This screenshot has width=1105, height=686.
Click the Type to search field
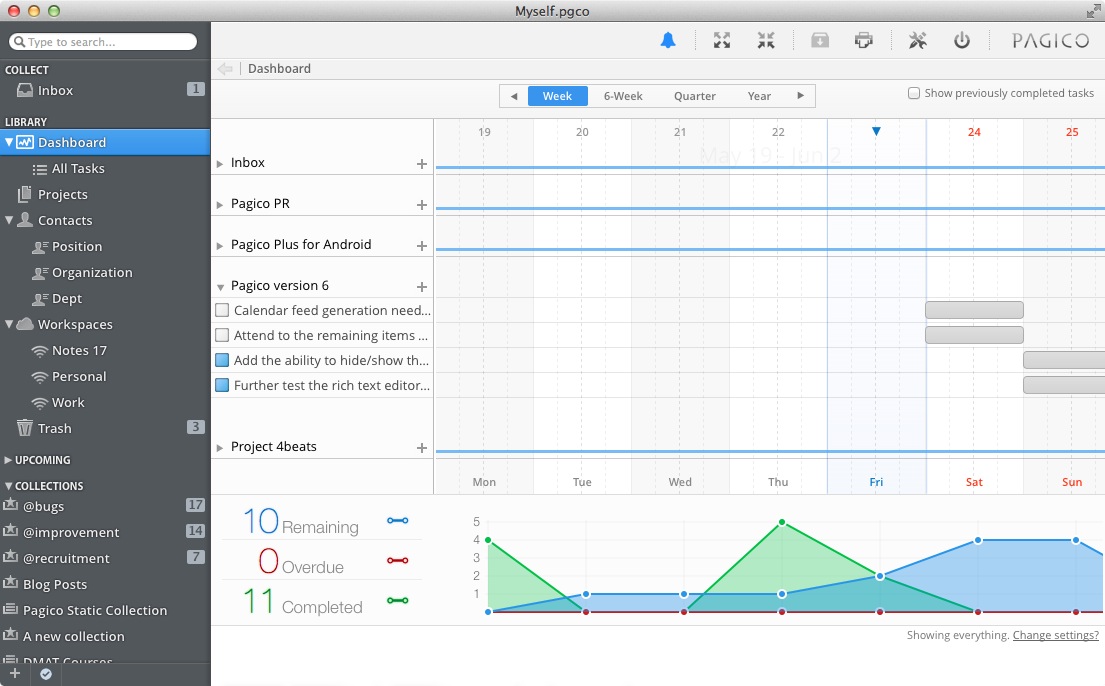(x=103, y=42)
